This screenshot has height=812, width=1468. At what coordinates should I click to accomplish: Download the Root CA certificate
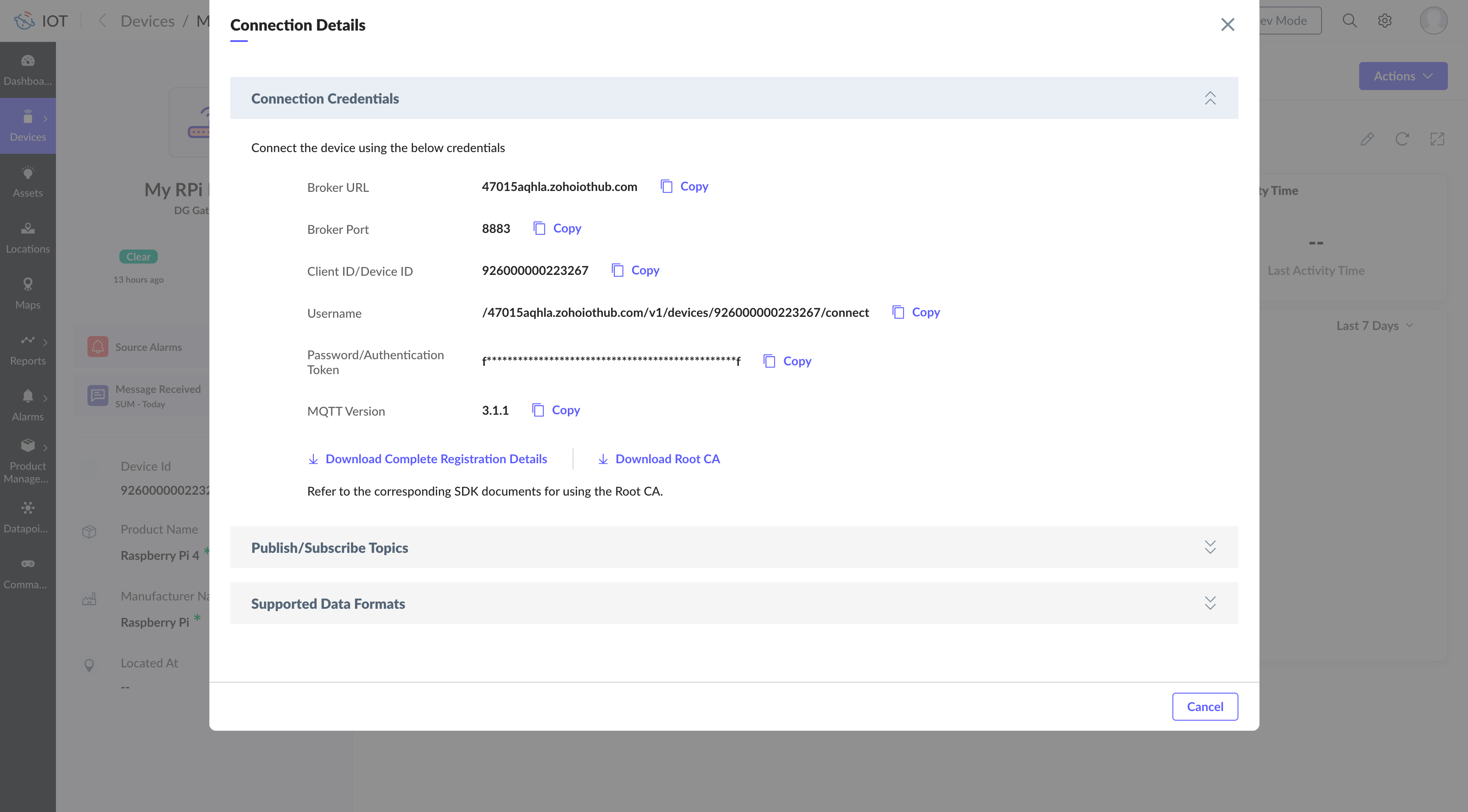tap(659, 459)
